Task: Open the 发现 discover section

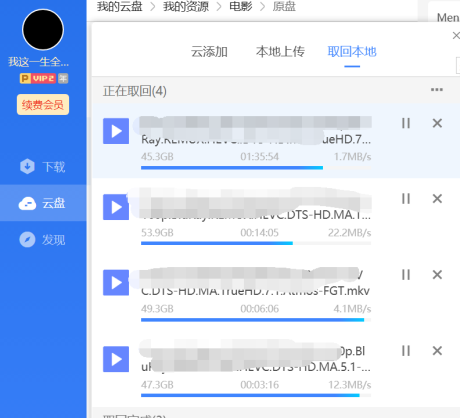Action: click(x=43, y=240)
